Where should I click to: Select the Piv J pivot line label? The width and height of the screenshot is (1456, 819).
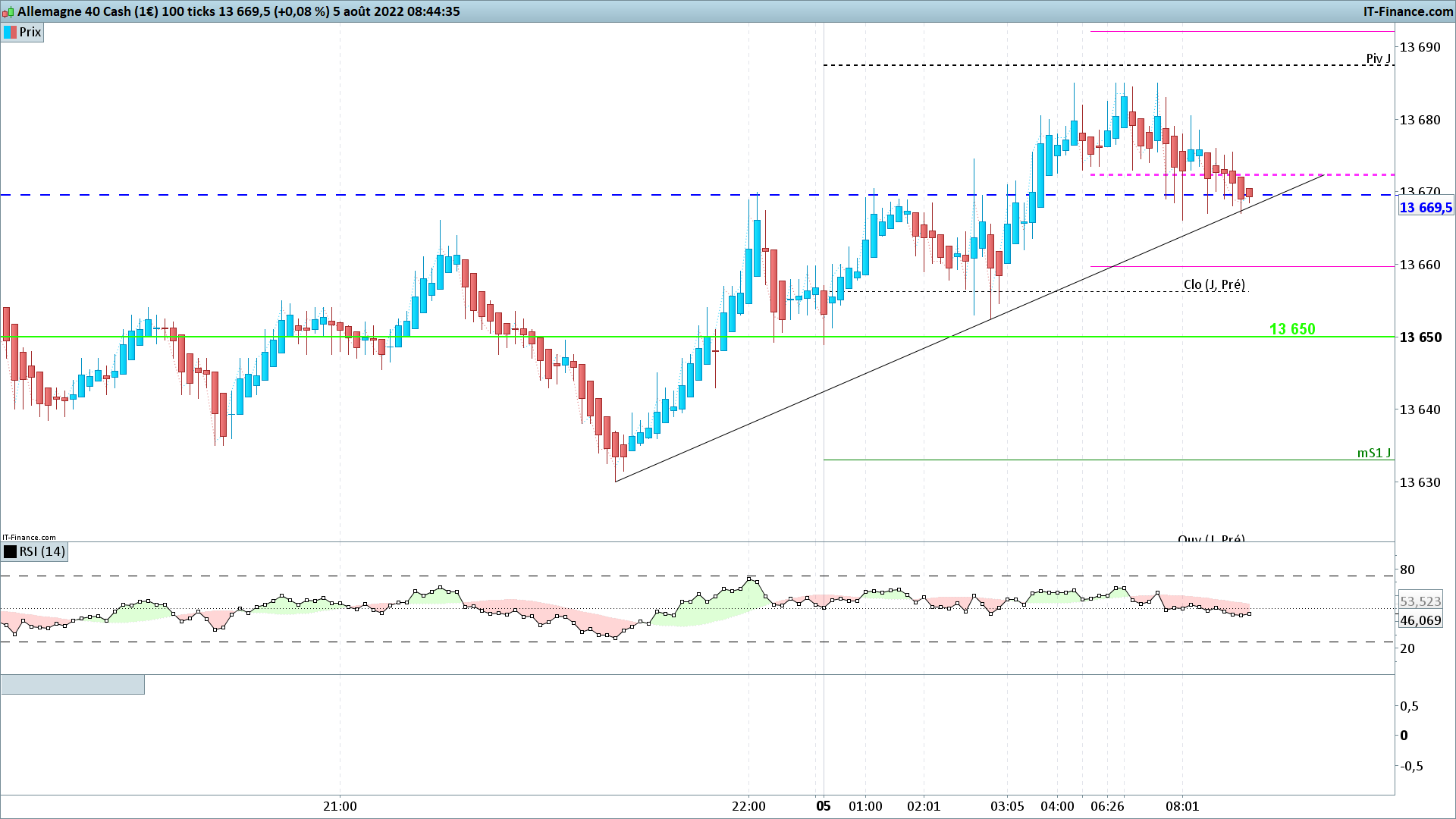point(1379,58)
